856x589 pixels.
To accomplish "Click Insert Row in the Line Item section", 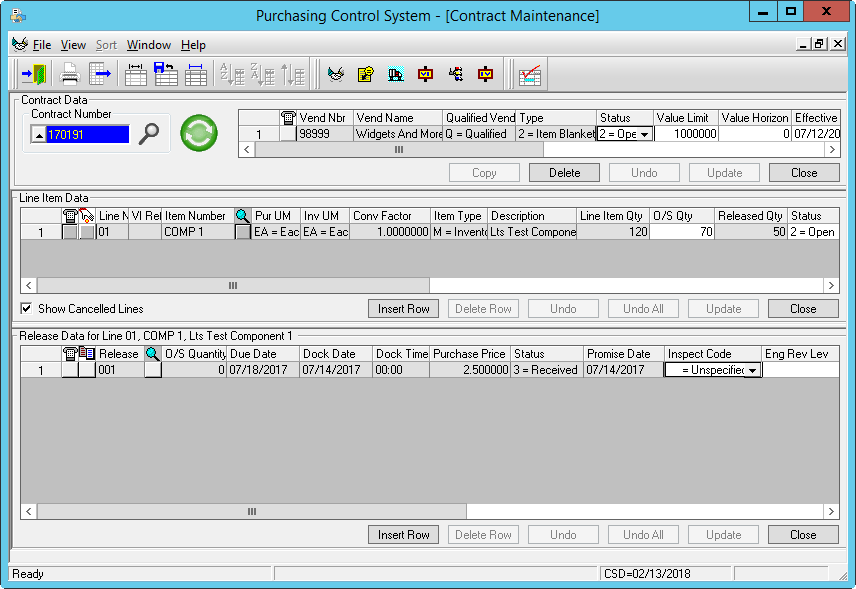I will point(403,309).
